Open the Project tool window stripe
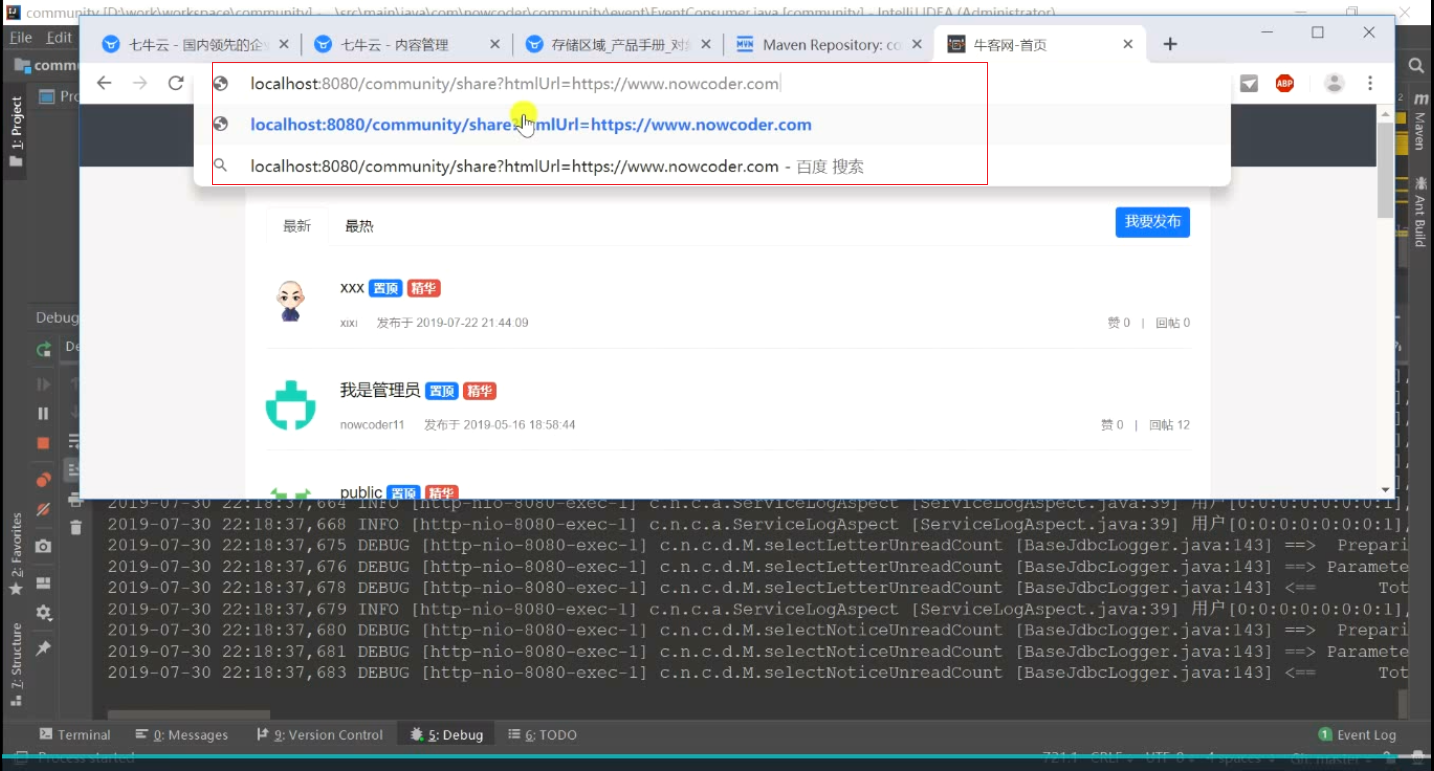 pyautogui.click(x=16, y=130)
